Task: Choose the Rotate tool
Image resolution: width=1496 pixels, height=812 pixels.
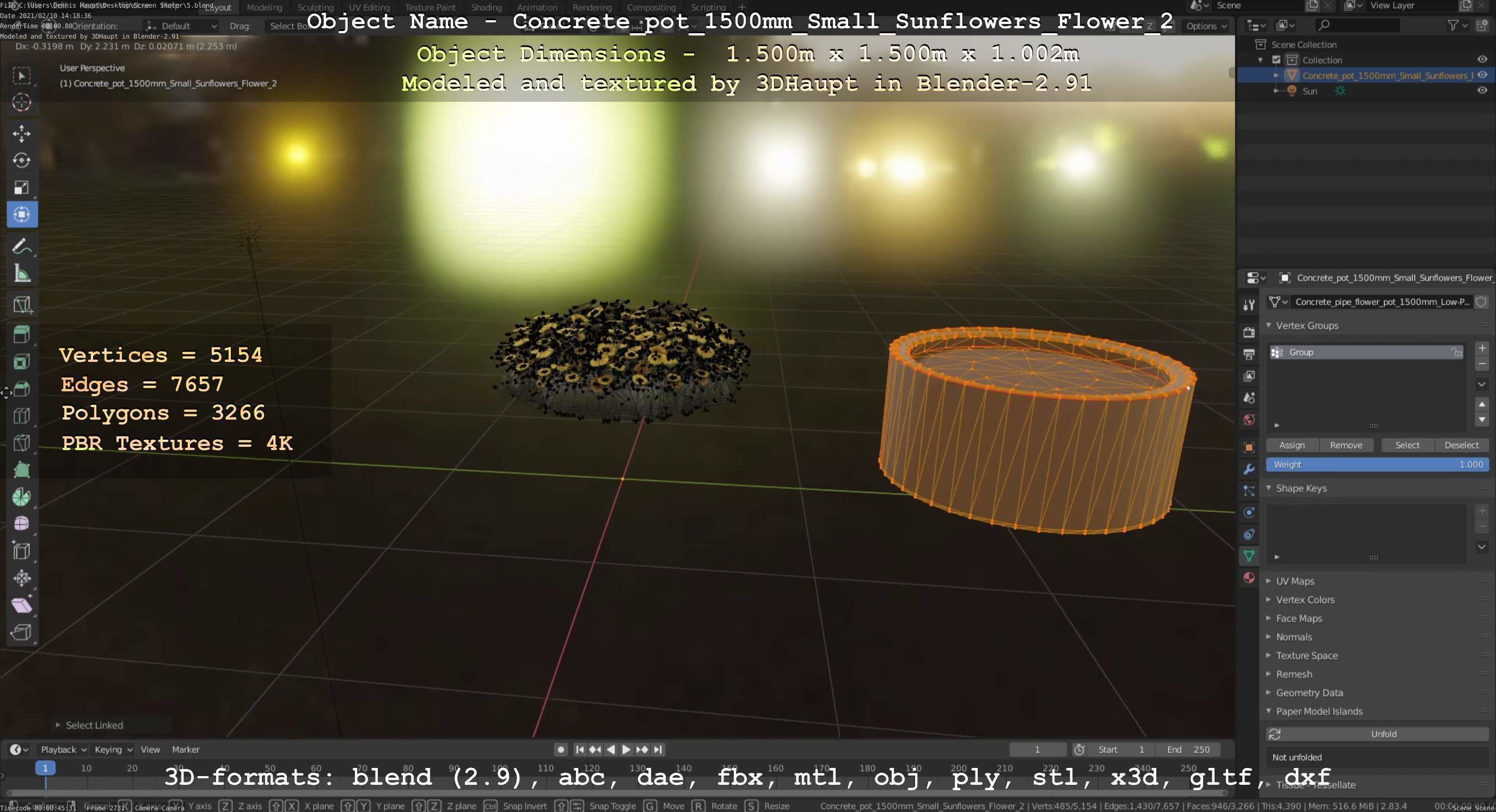Action: (x=22, y=160)
